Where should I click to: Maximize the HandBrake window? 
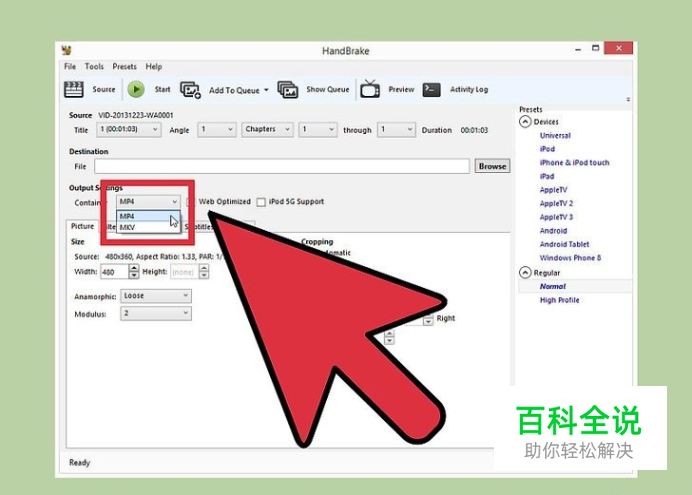click(x=595, y=48)
